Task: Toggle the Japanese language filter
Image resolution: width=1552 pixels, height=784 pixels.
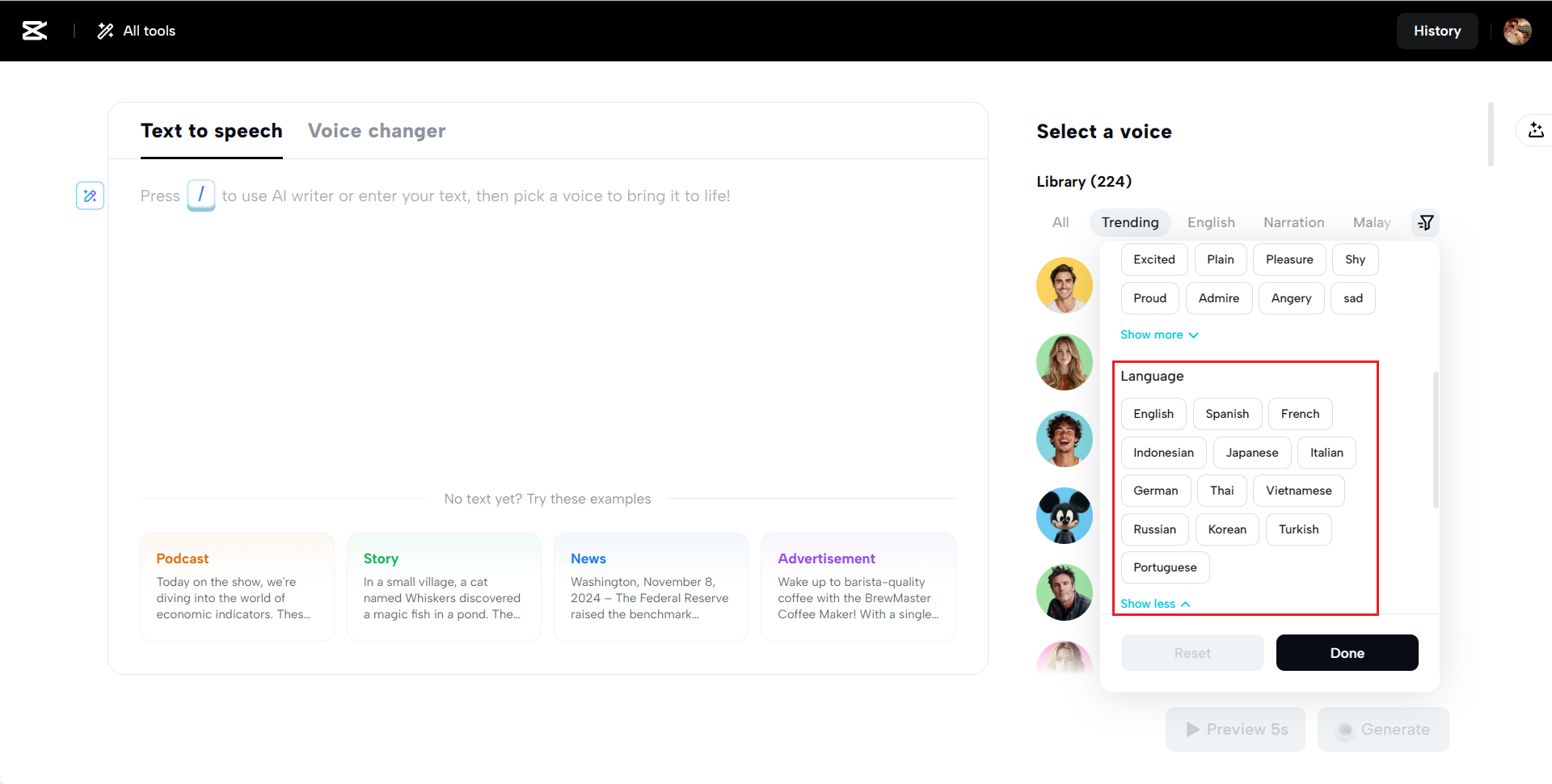Action: (1251, 452)
